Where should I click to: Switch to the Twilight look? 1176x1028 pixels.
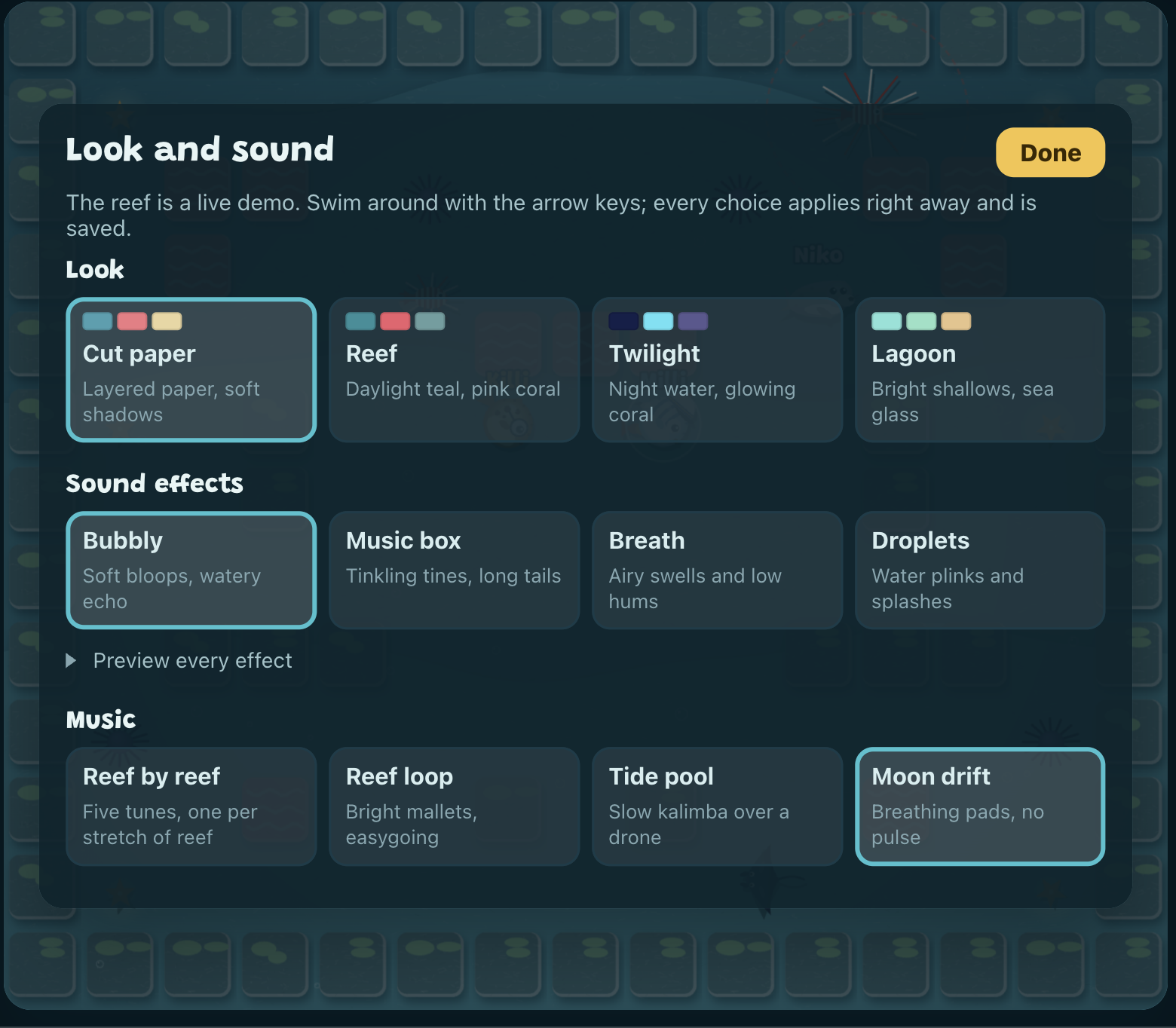[717, 369]
